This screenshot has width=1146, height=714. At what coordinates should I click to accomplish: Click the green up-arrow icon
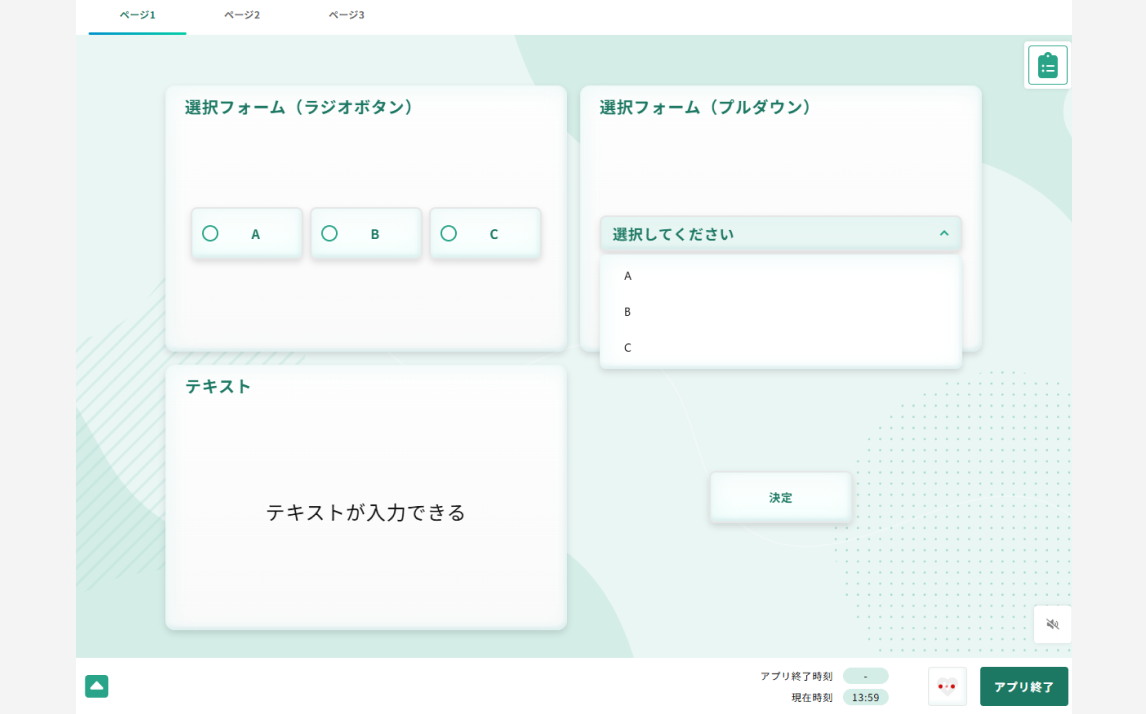(x=96, y=686)
